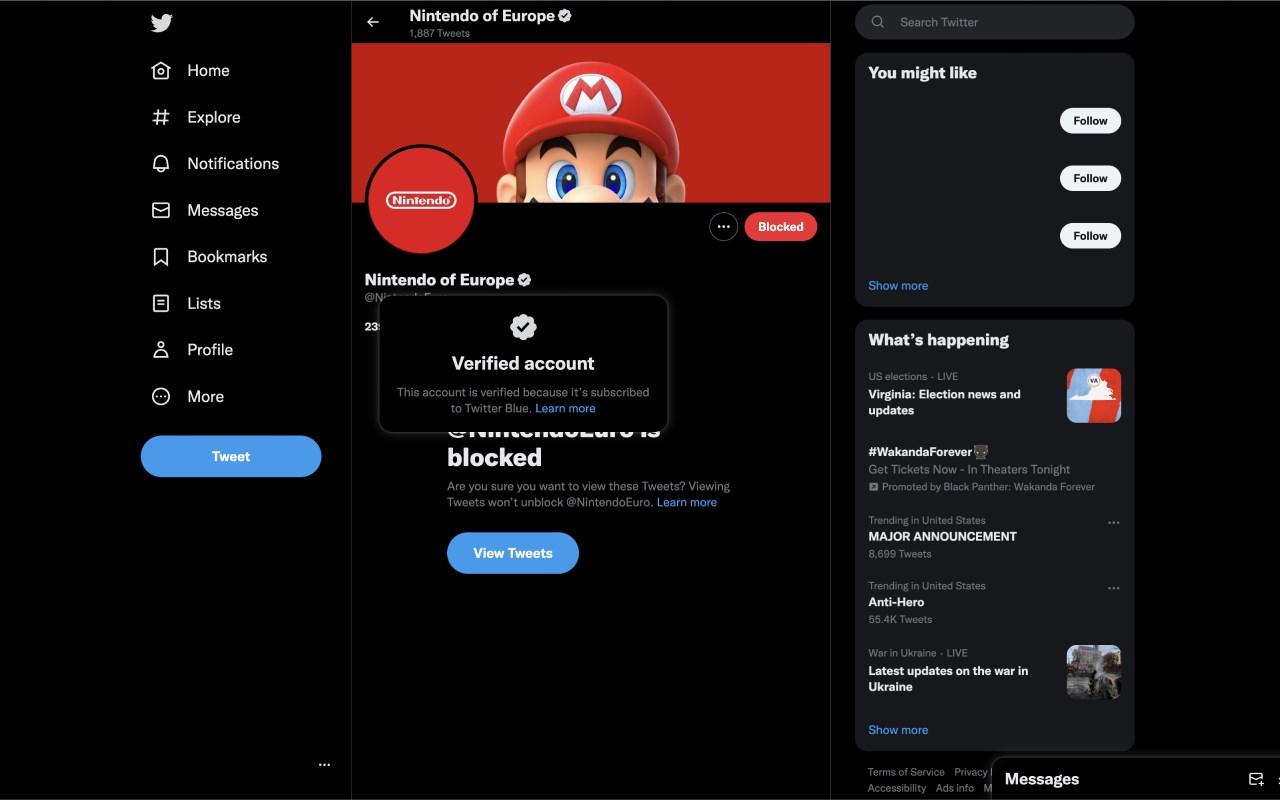Open Notifications via the bell icon
Viewport: 1280px width, 800px height.
[x=161, y=164]
